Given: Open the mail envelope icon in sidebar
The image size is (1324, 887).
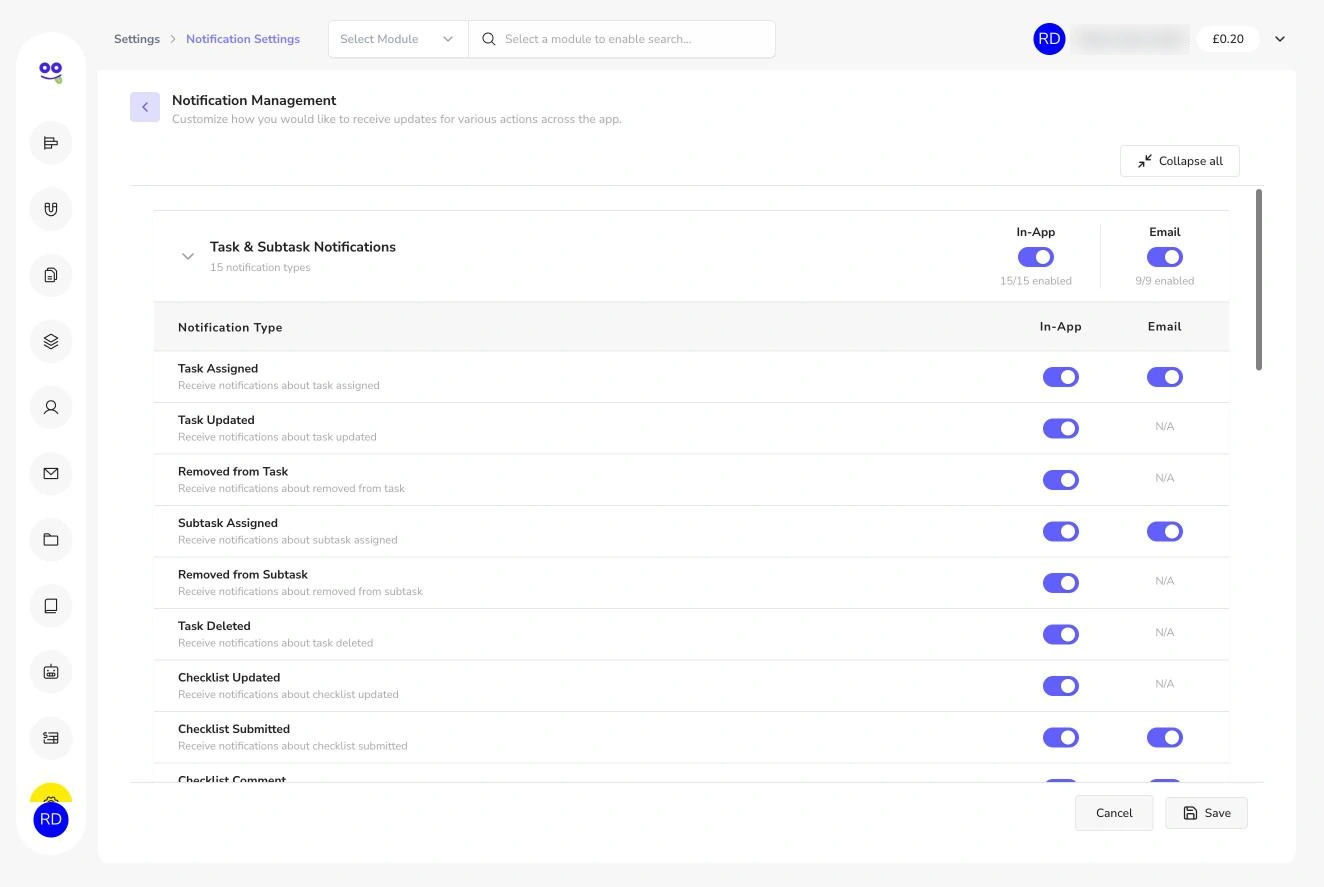Looking at the screenshot, I should click(51, 473).
